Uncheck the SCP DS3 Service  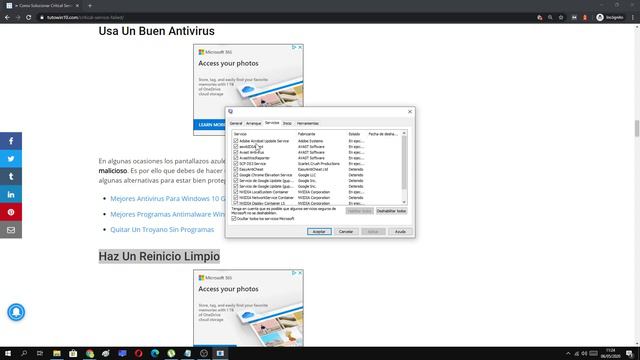(x=236, y=163)
